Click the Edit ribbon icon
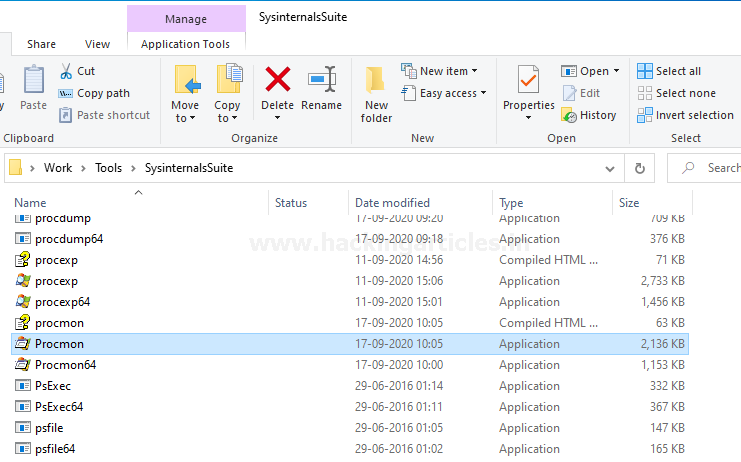The height and width of the screenshot is (462, 741). (x=569, y=93)
